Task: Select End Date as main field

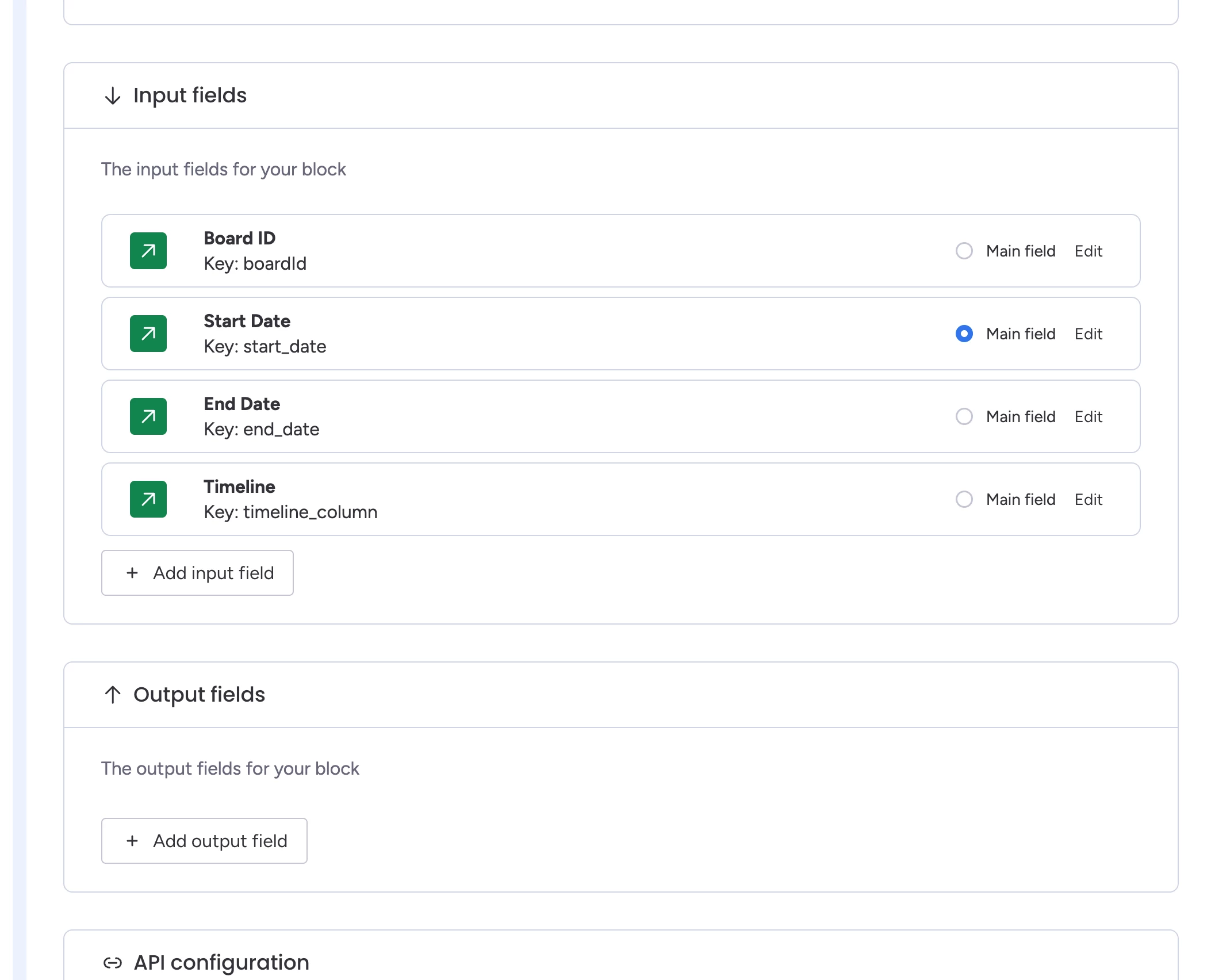Action: 964,416
